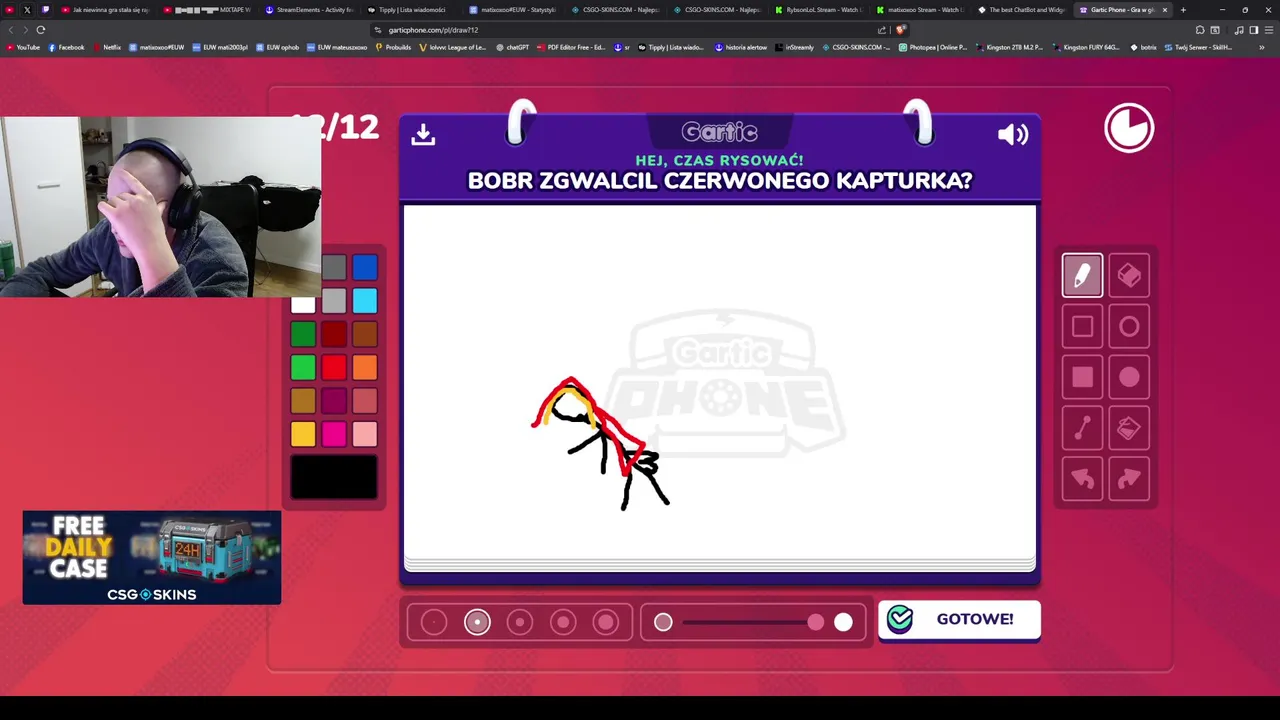This screenshot has height=720, width=1280.
Task: Switch to the matixoxoo Stream tab
Action: click(x=920, y=10)
